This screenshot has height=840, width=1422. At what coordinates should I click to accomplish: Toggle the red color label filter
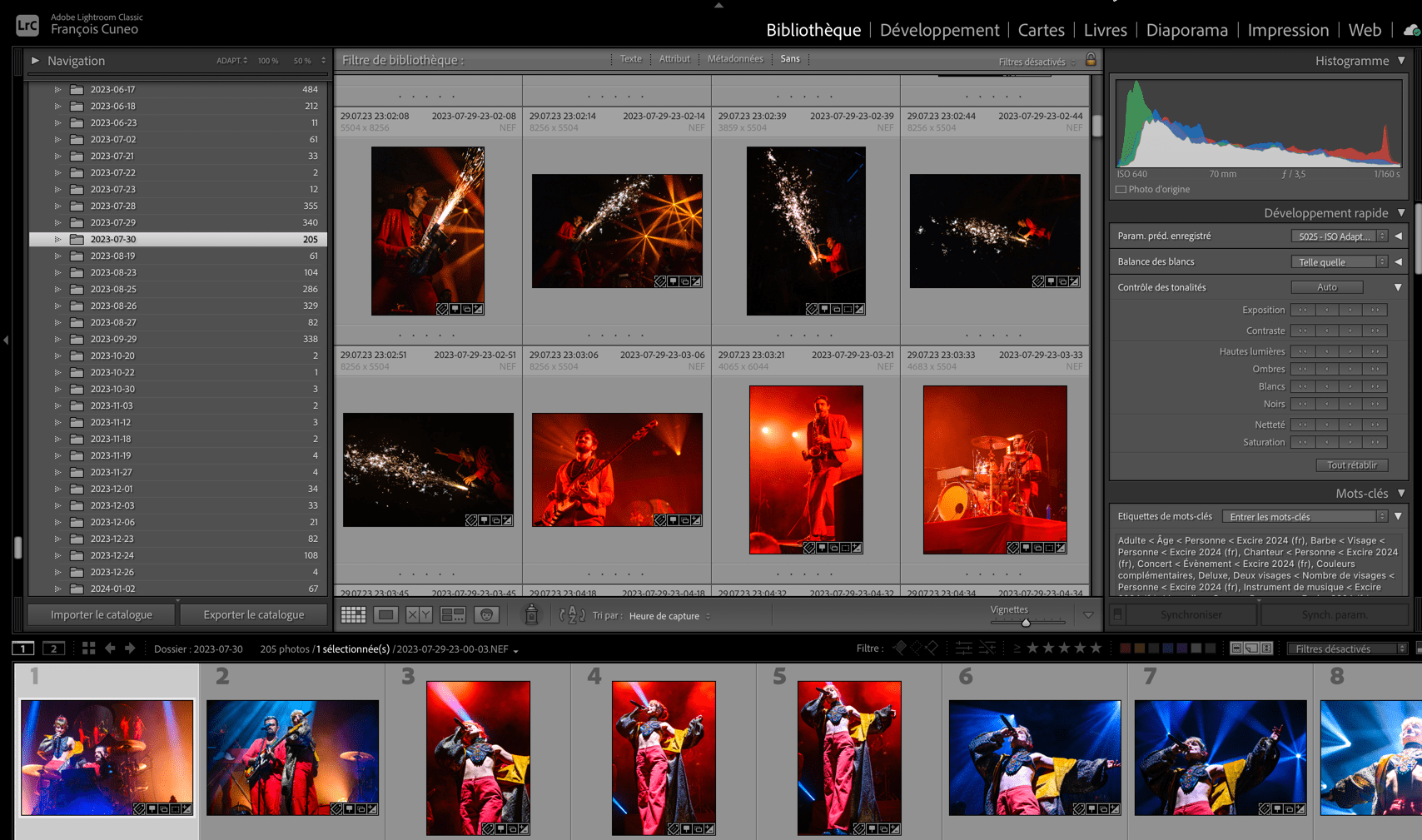point(1125,649)
